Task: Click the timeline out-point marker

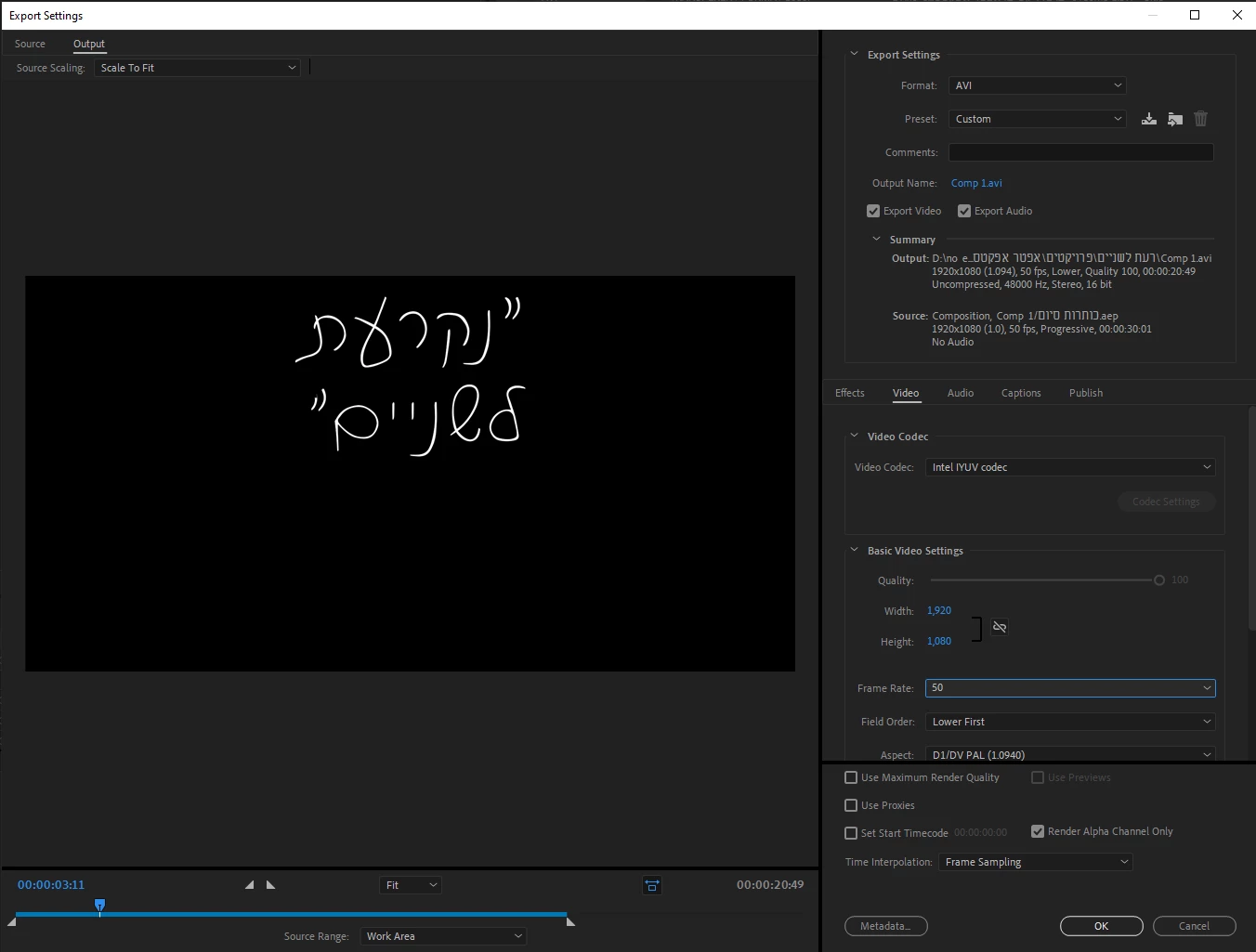Action: coord(570,921)
